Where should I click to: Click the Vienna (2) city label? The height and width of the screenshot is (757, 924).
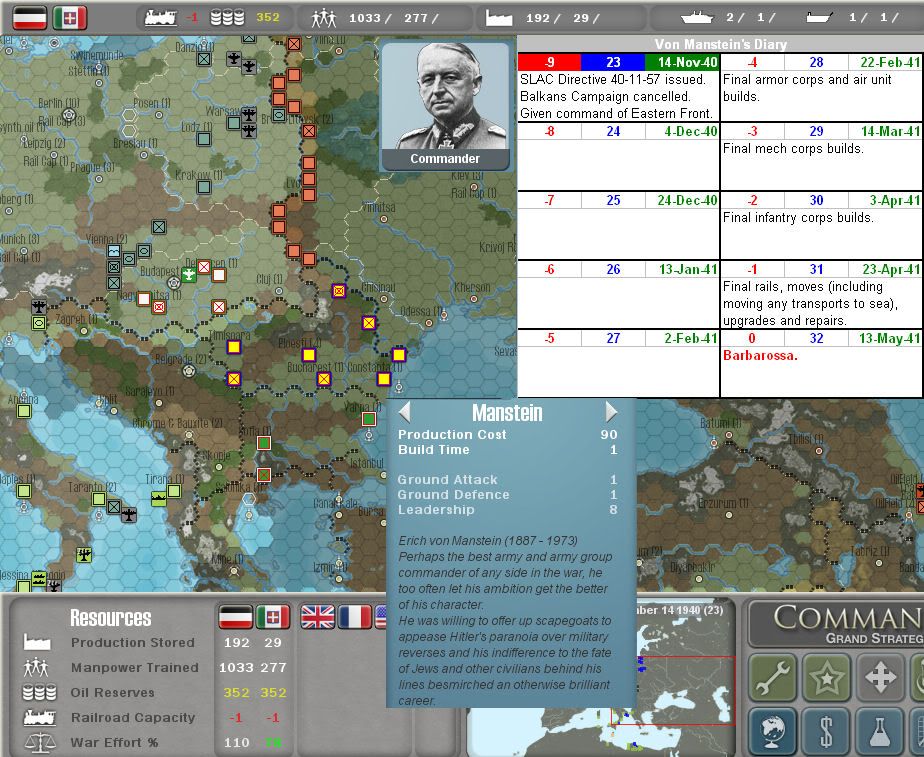coord(107,239)
